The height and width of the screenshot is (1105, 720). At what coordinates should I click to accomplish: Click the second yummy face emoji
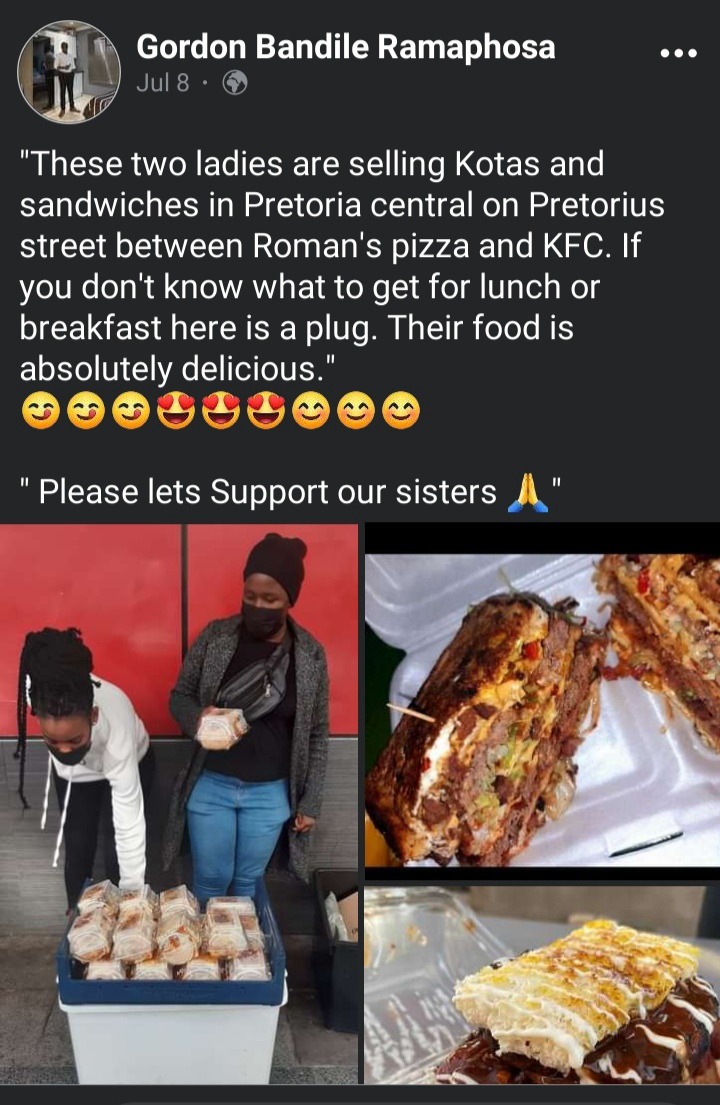click(x=86, y=411)
